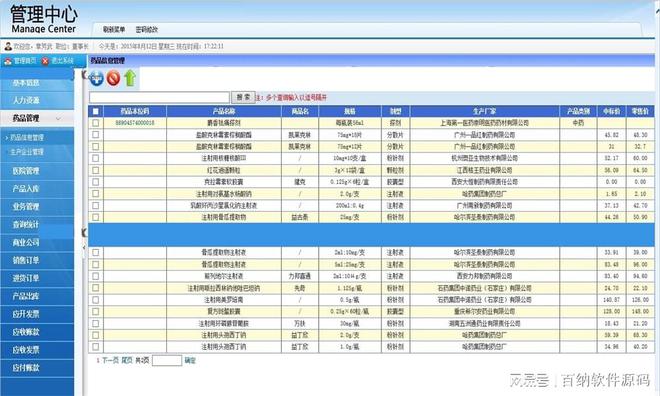Click the 西安力邦制药有限公司 manufacturer cell
Screen dimensions: 660x396
pyautogui.click(x=484, y=276)
